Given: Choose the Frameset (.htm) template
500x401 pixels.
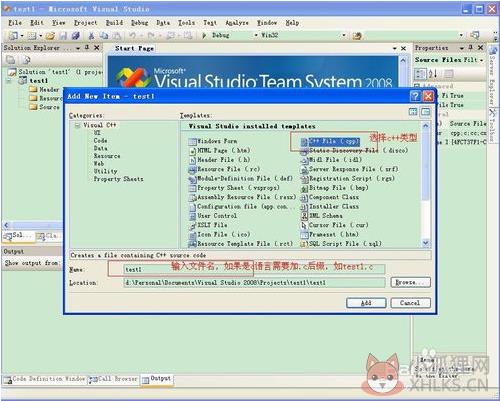Looking at the screenshot, I should point(330,235).
